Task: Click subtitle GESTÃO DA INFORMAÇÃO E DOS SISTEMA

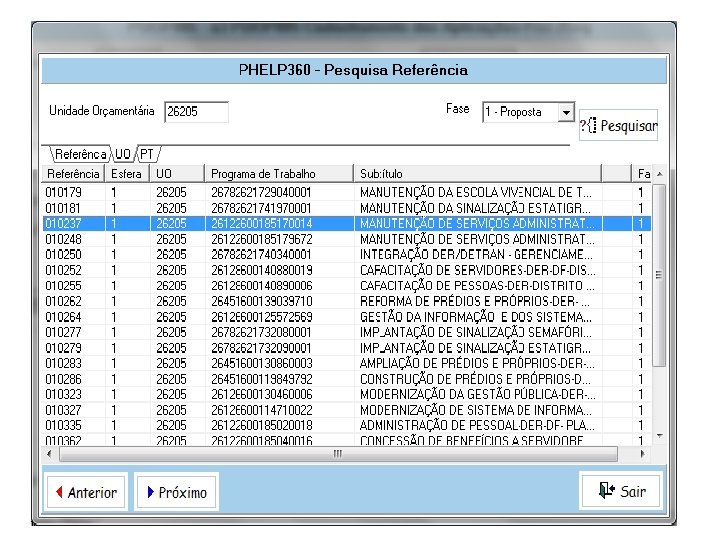Action: [476, 317]
